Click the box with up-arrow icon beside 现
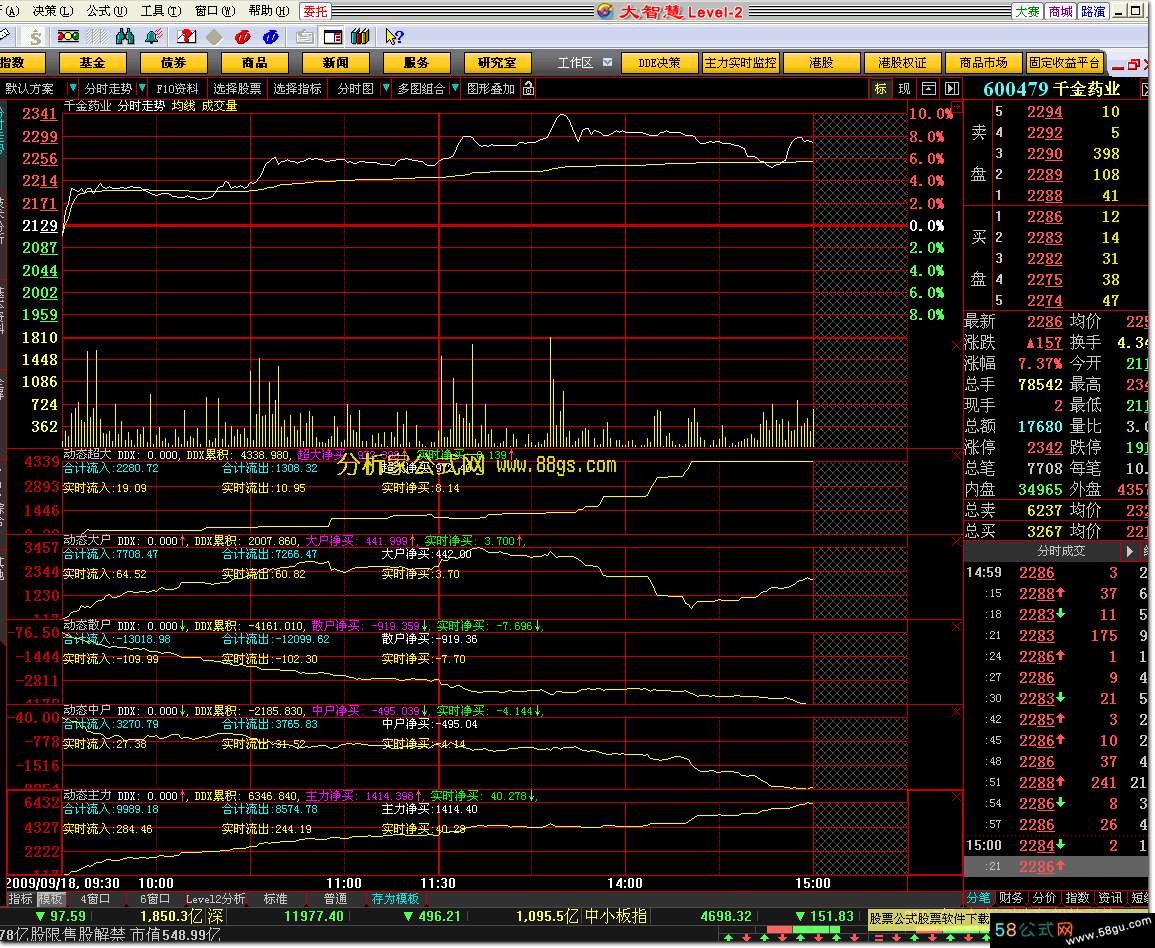The image size is (1155, 948). point(929,88)
